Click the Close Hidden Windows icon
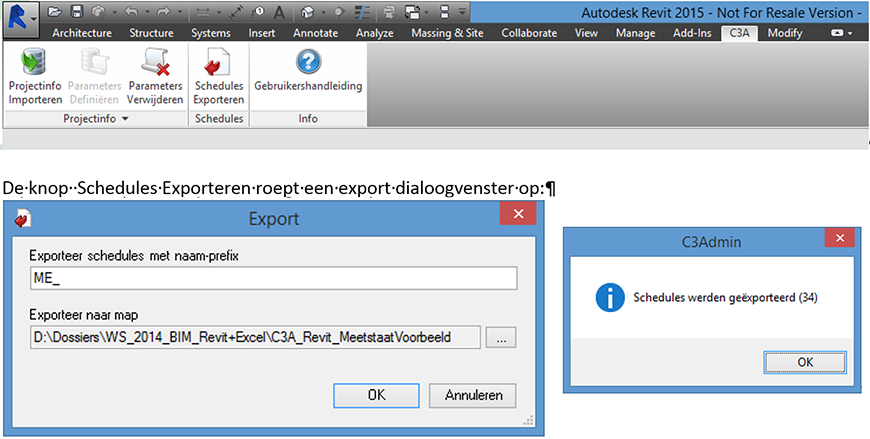Image resolution: width=870 pixels, height=439 pixels. coord(390,12)
